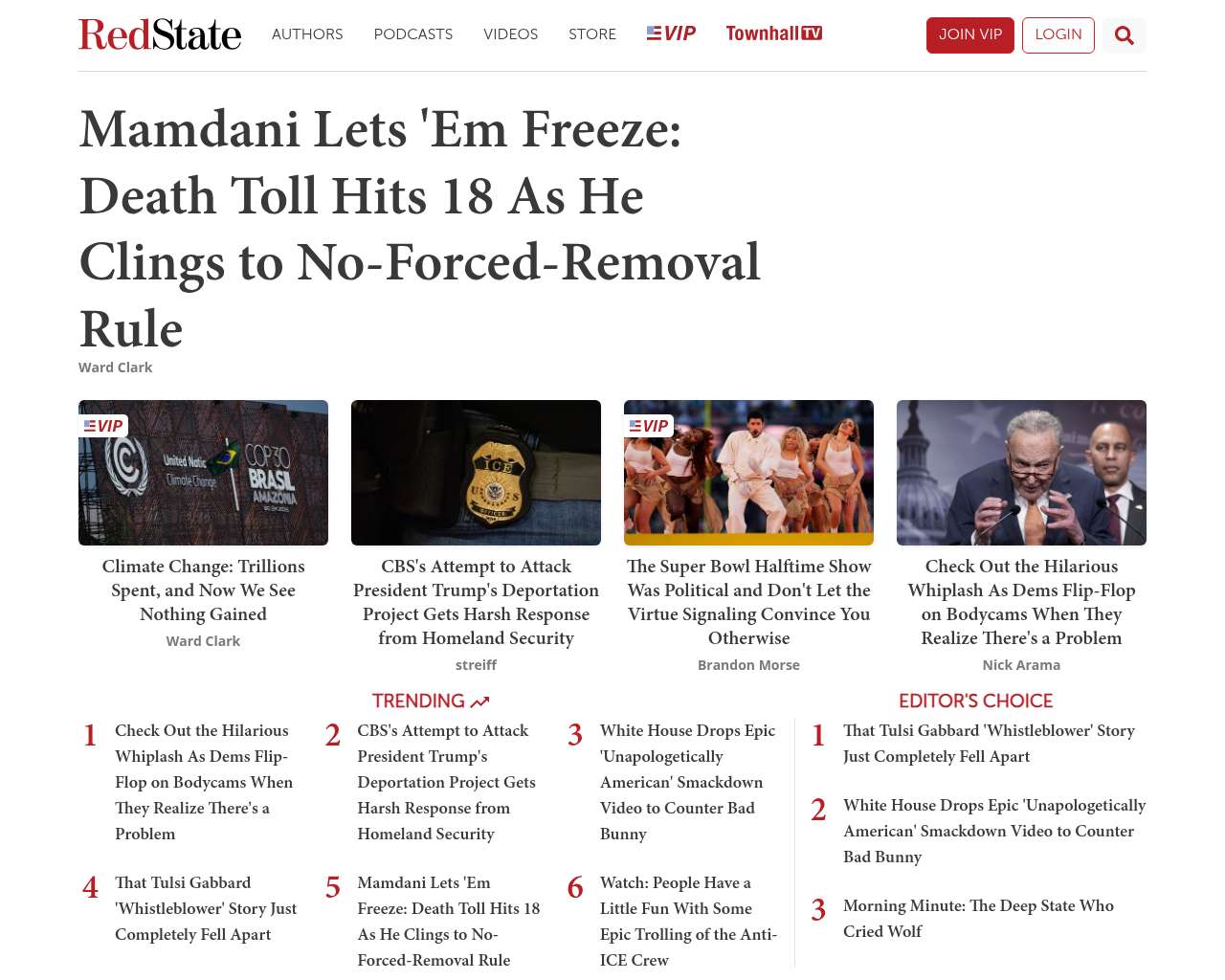Open the ICE badge article thumbnail
The image size is (1225, 980).
tap(476, 473)
